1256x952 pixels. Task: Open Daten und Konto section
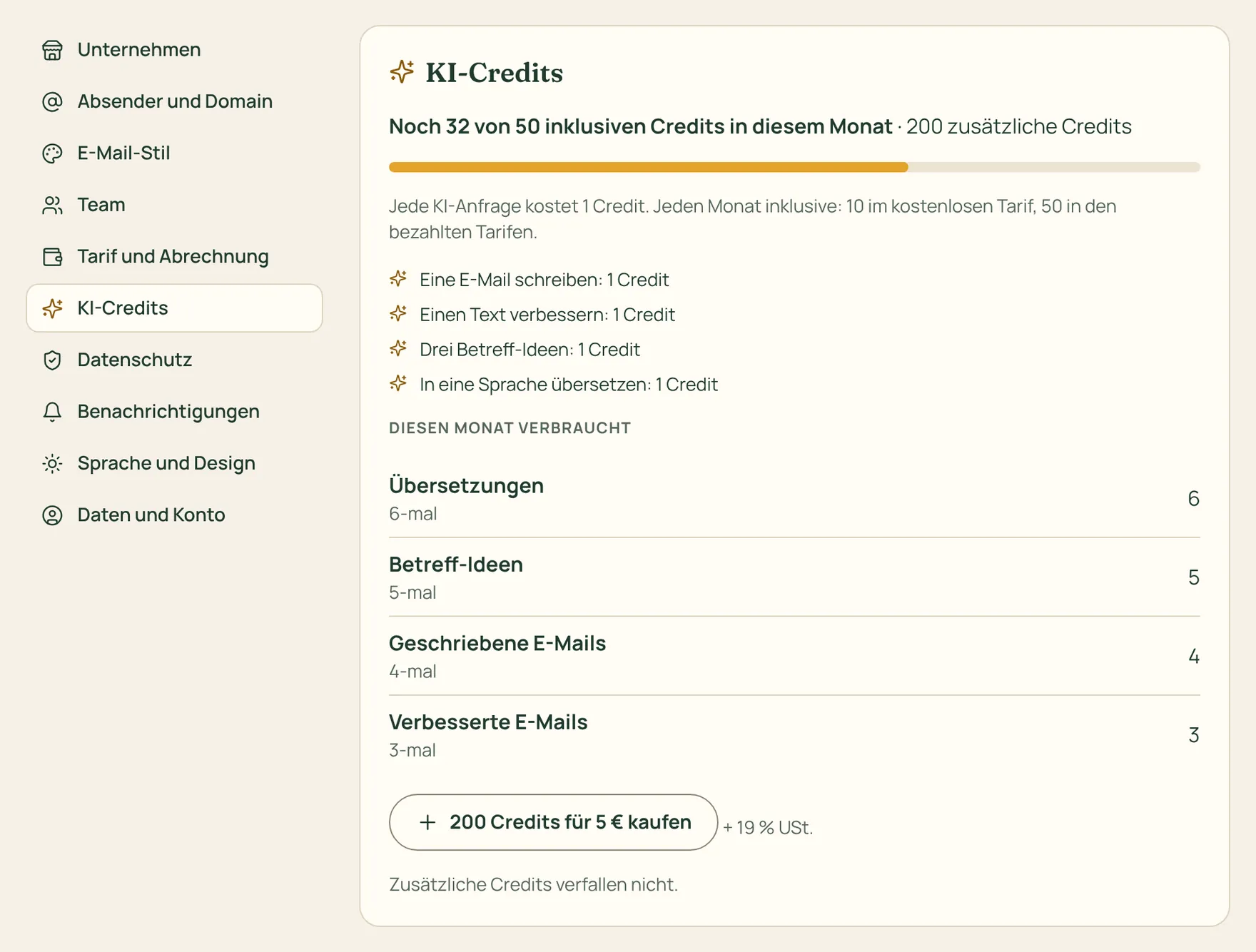(x=175, y=515)
